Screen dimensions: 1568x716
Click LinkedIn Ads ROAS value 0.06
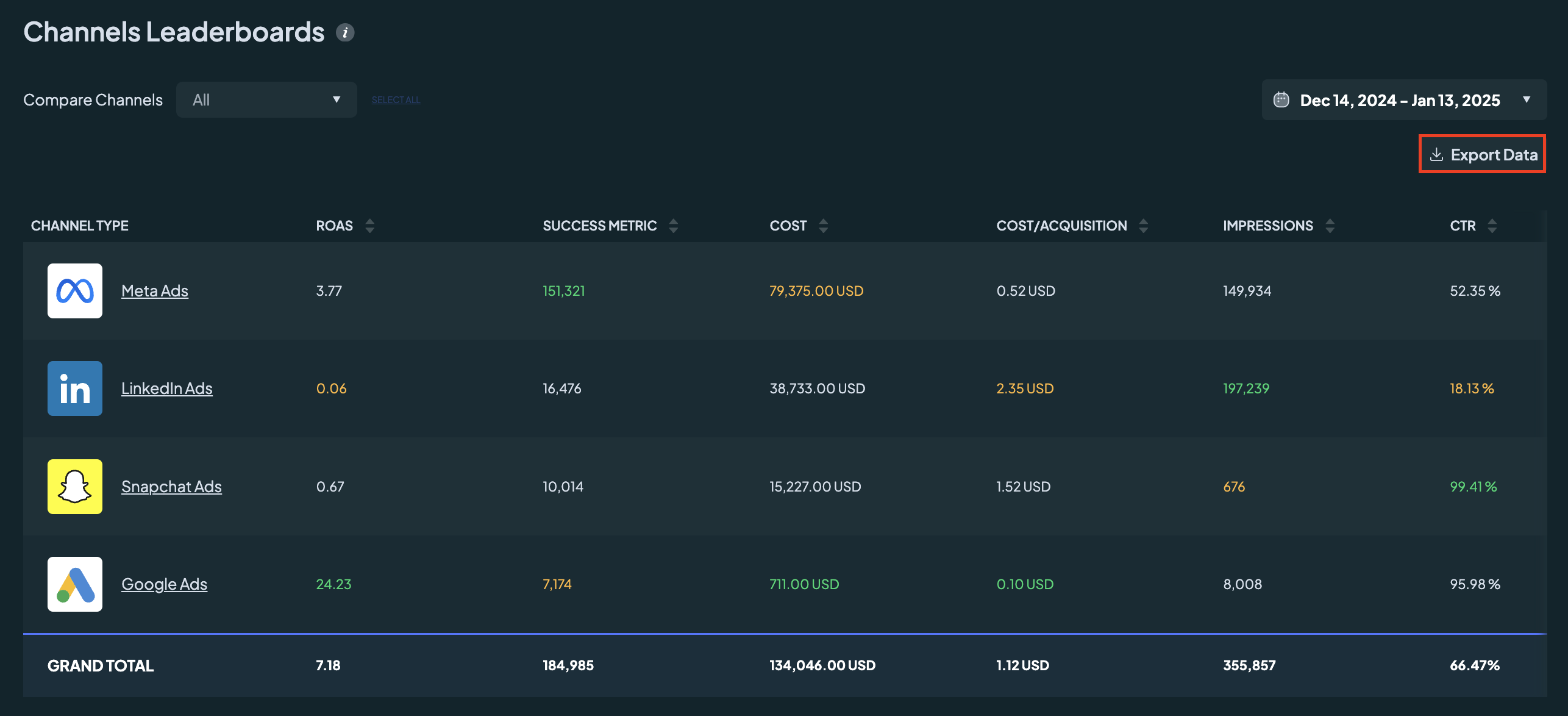(x=331, y=388)
